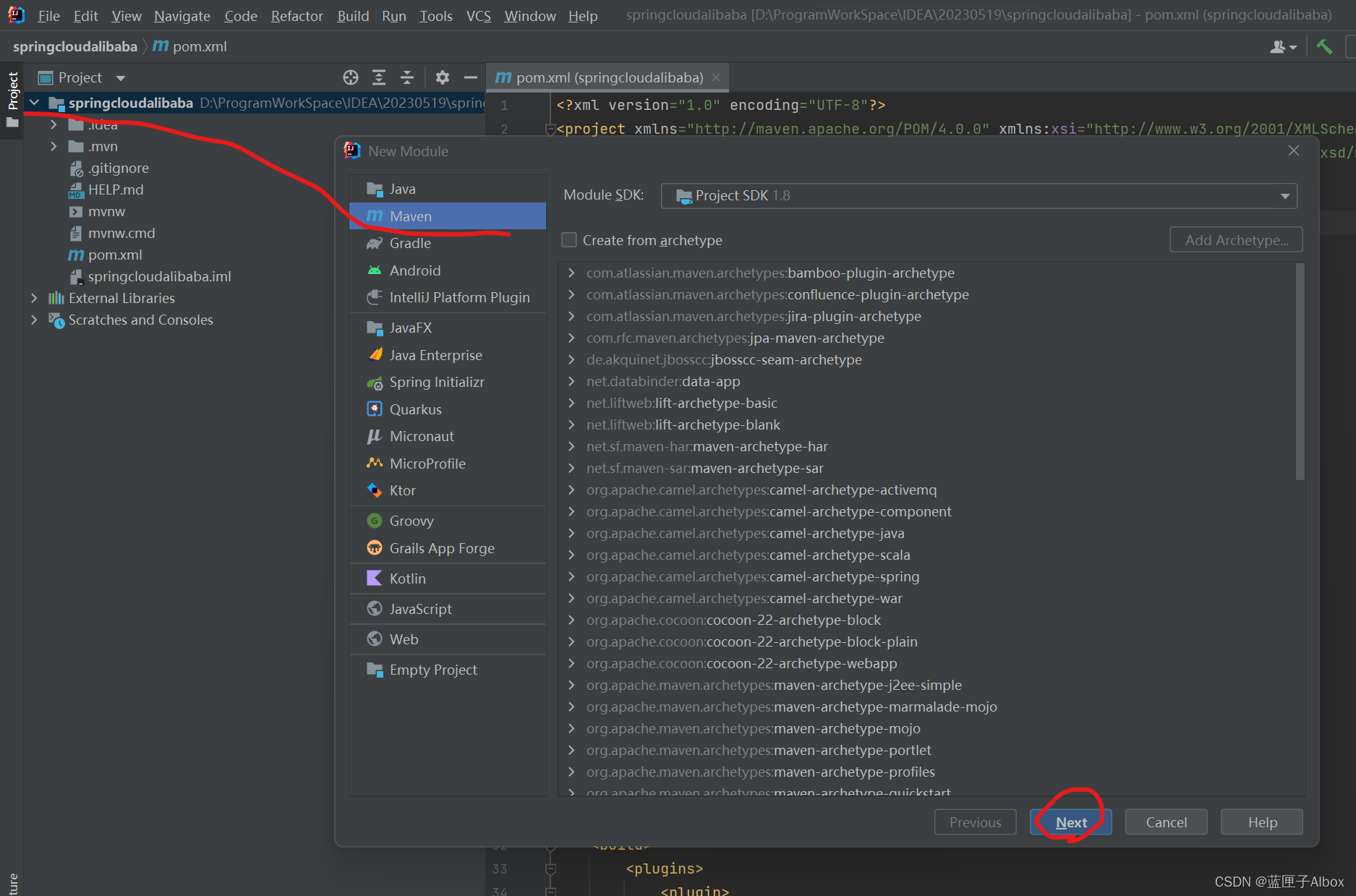Open Project panel settings gear
The width and height of the screenshot is (1356, 896).
pyautogui.click(x=443, y=77)
